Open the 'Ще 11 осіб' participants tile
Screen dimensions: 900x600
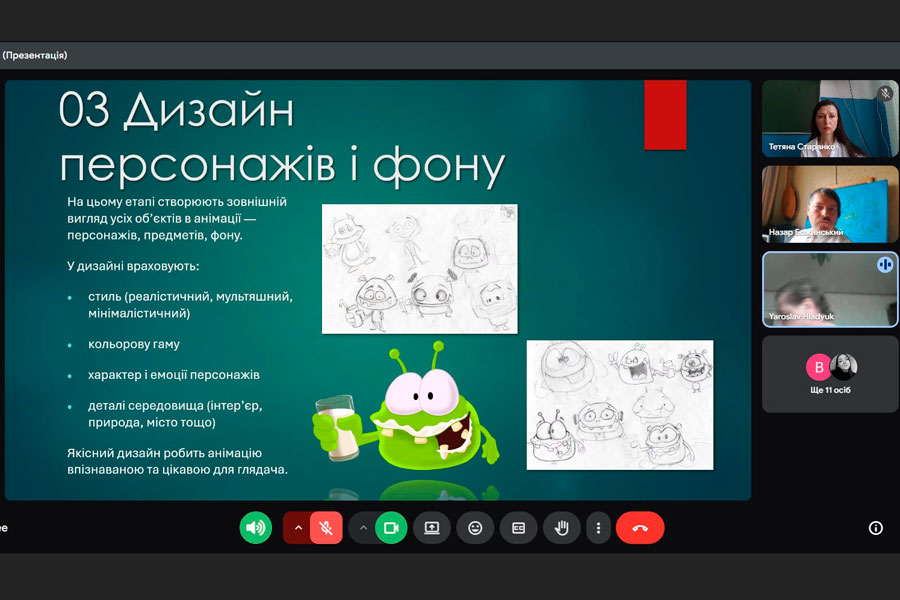click(830, 374)
